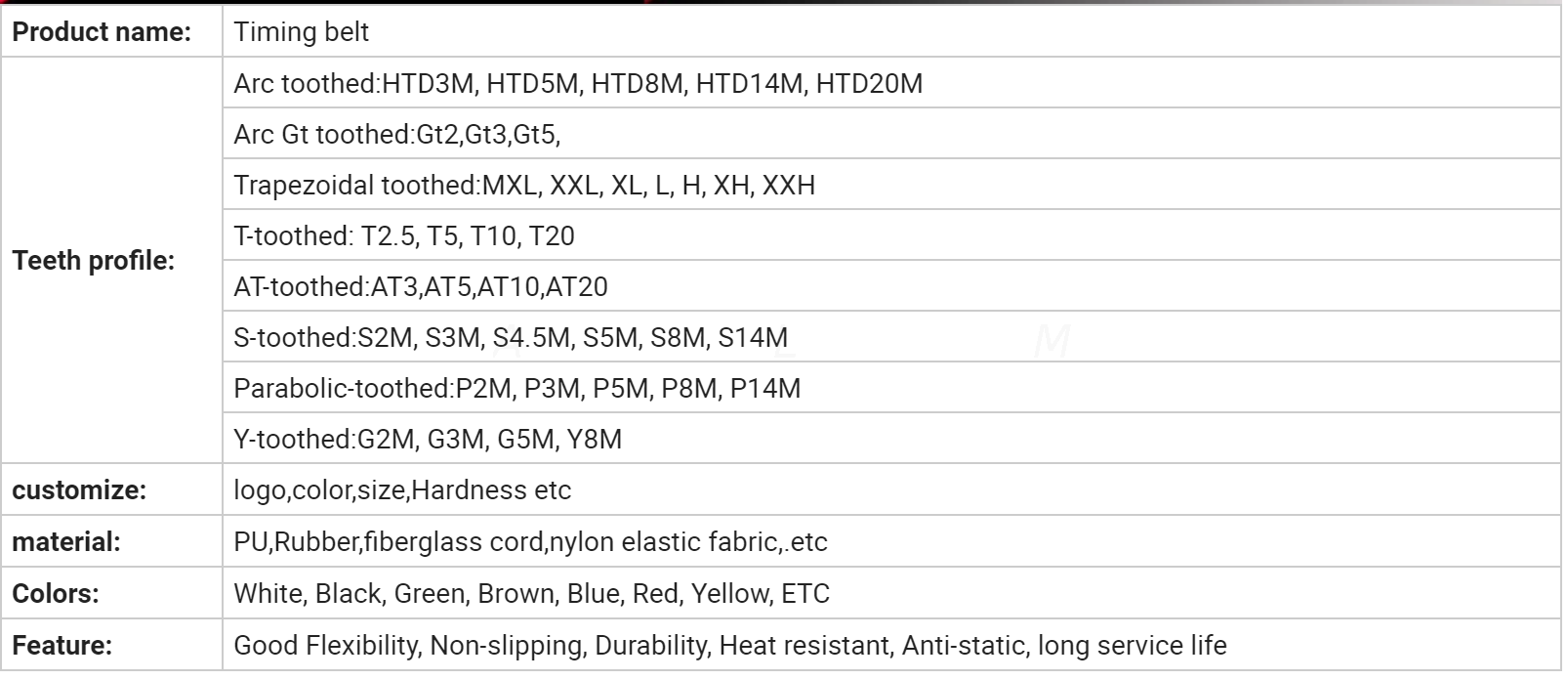Click the S-toothed S2M, S3M row
Screen dimensions: 1568x680
click(x=511, y=338)
